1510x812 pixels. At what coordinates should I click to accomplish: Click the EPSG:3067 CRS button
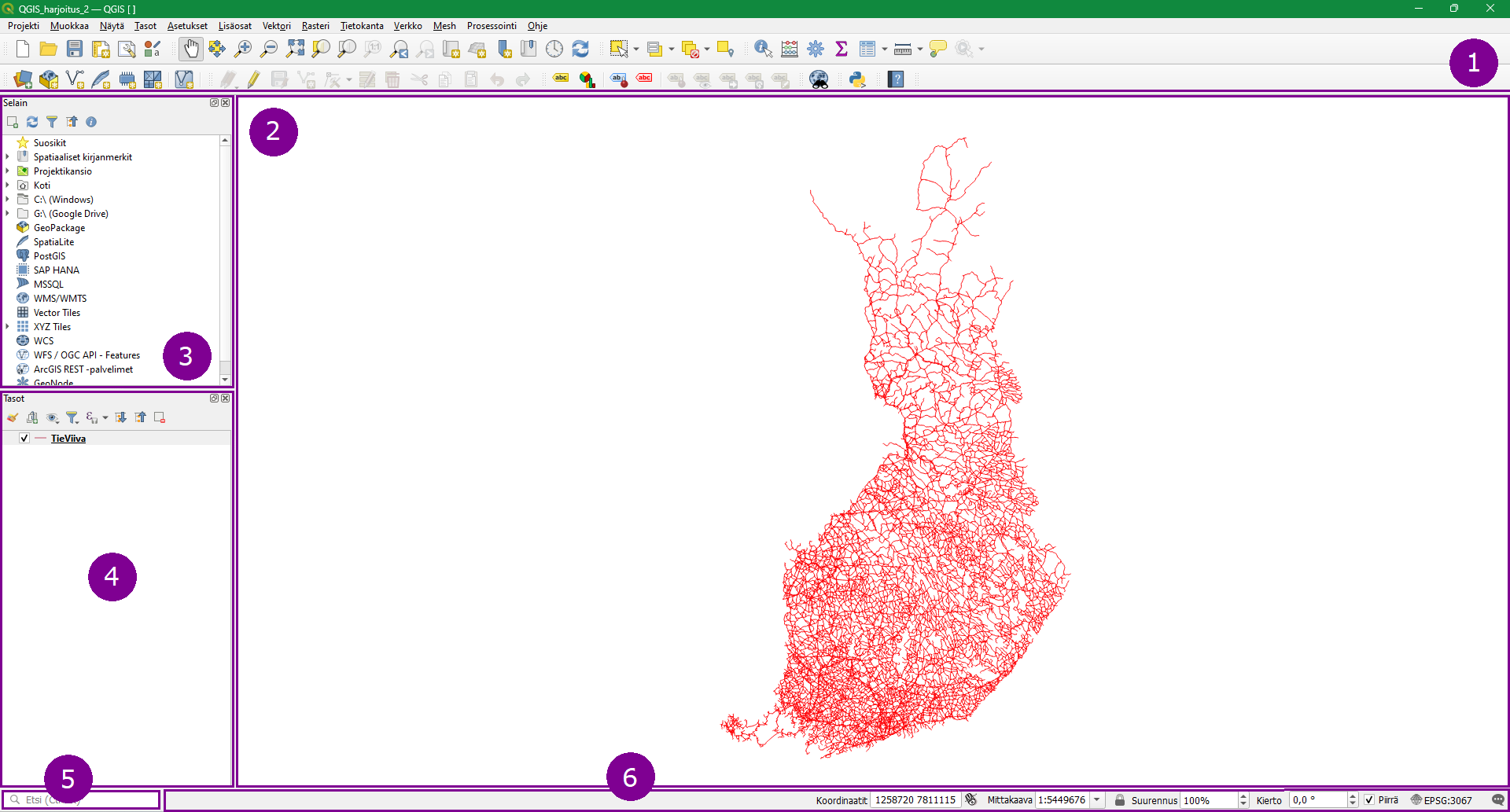click(x=1442, y=800)
